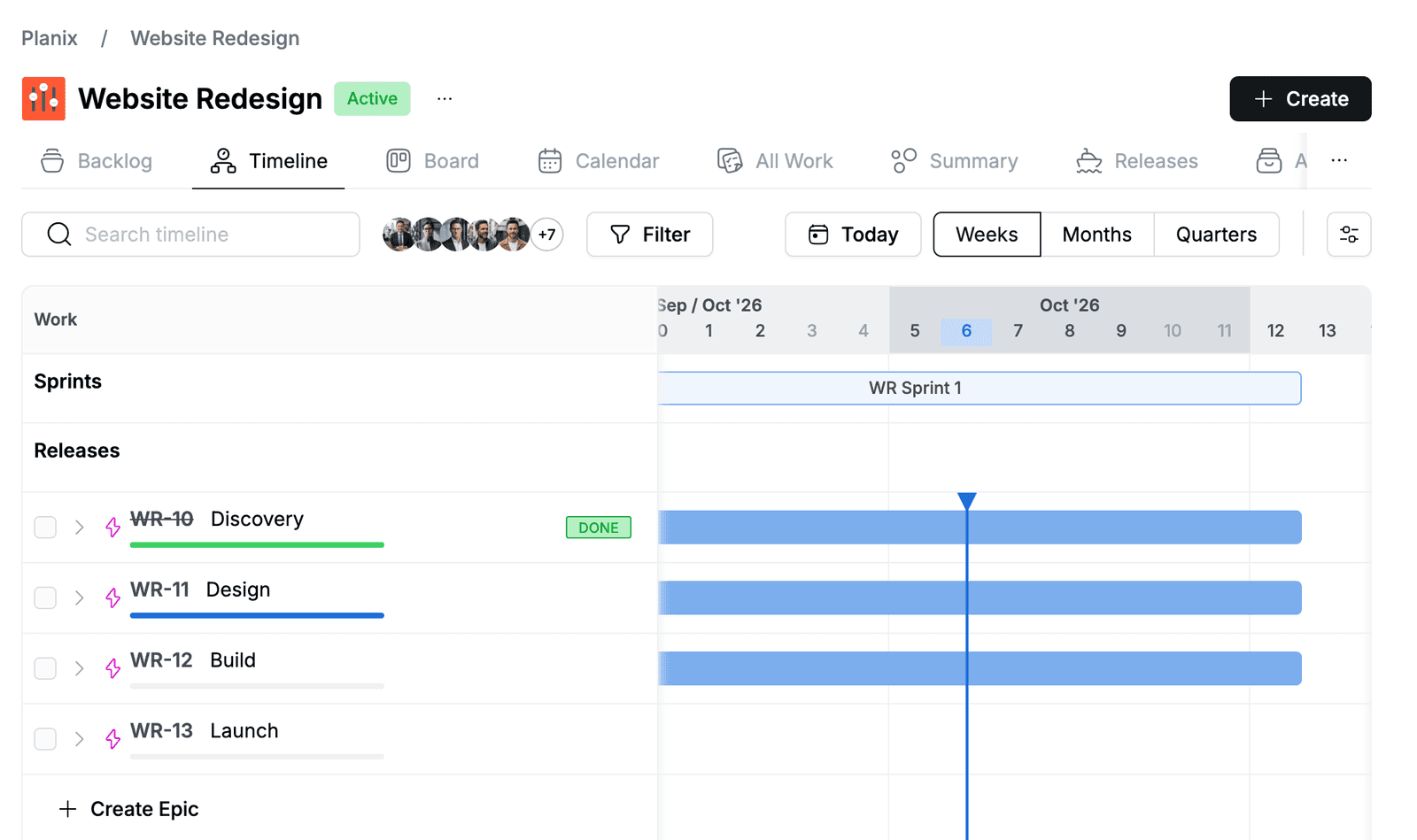Click the WR-12 Build timeline bar
The image size is (1417, 840).
(980, 668)
